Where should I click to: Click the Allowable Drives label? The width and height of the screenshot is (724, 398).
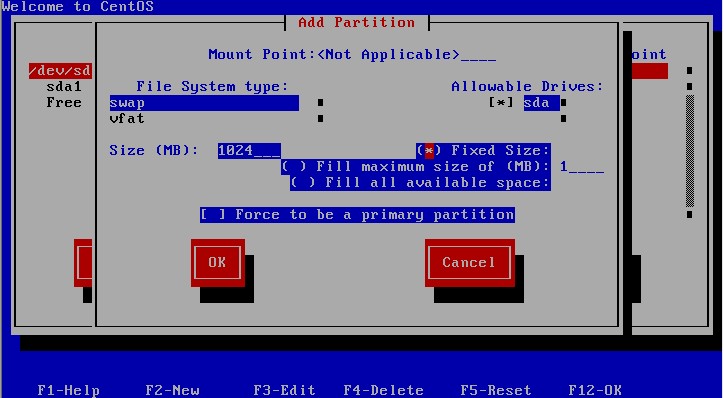tap(527, 86)
